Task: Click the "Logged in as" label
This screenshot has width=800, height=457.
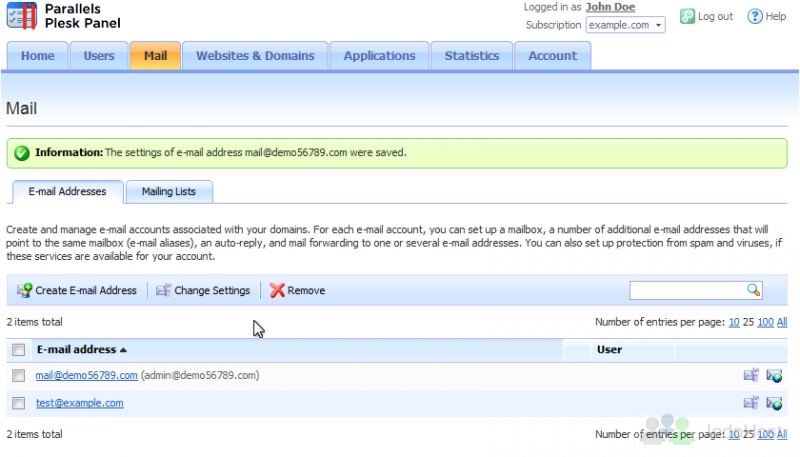Action: pos(553,7)
